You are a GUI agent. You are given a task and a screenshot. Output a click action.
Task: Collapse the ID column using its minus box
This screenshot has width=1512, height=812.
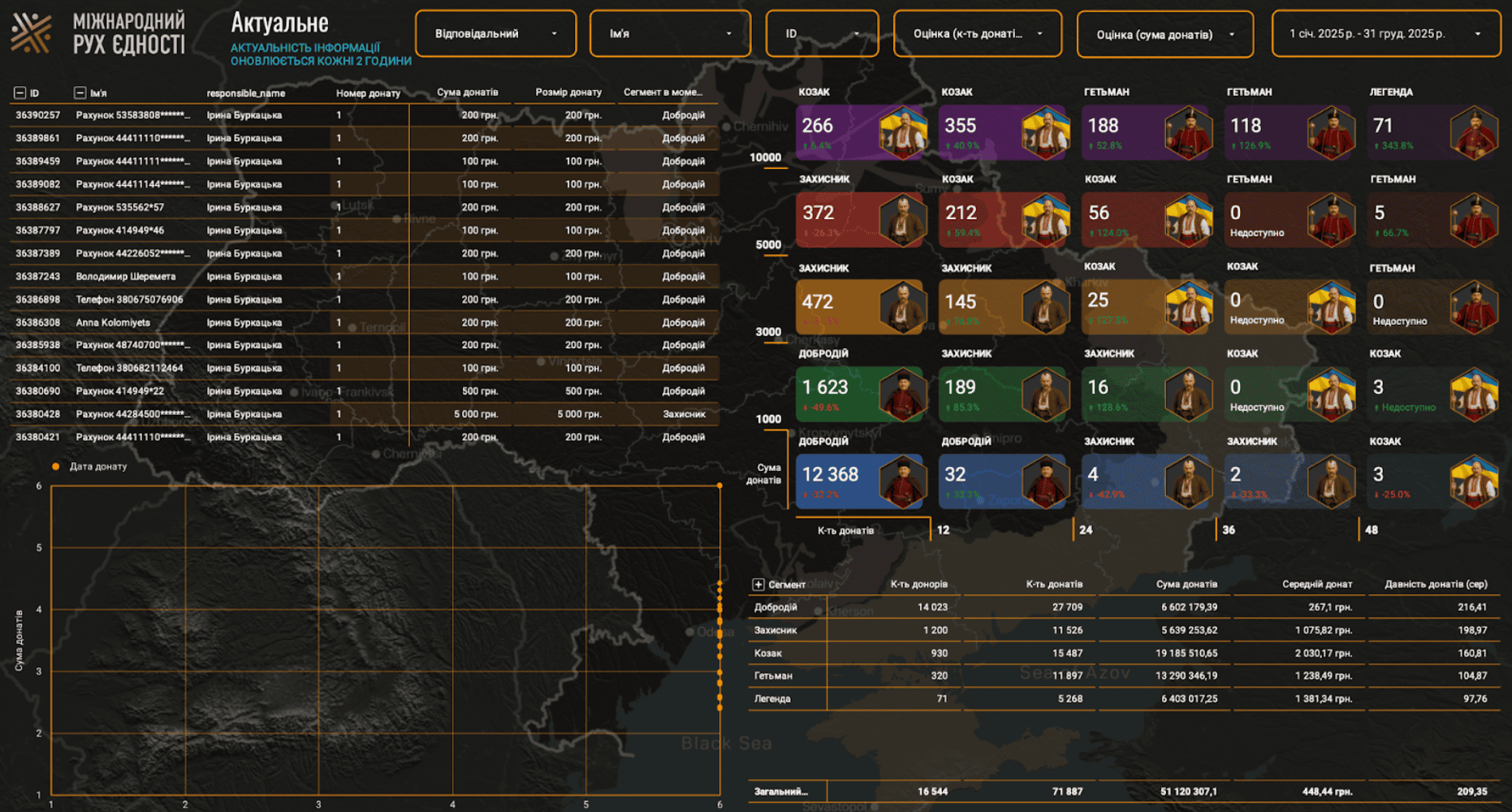[x=19, y=93]
